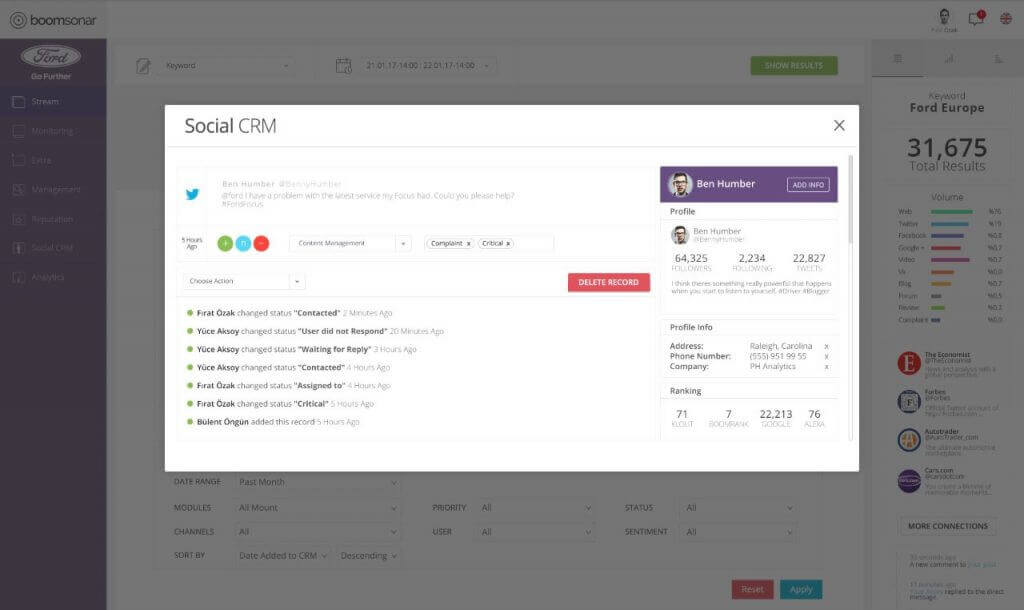This screenshot has width=1024, height=610.
Task: Click the DELETE RECORD button
Action: point(609,282)
